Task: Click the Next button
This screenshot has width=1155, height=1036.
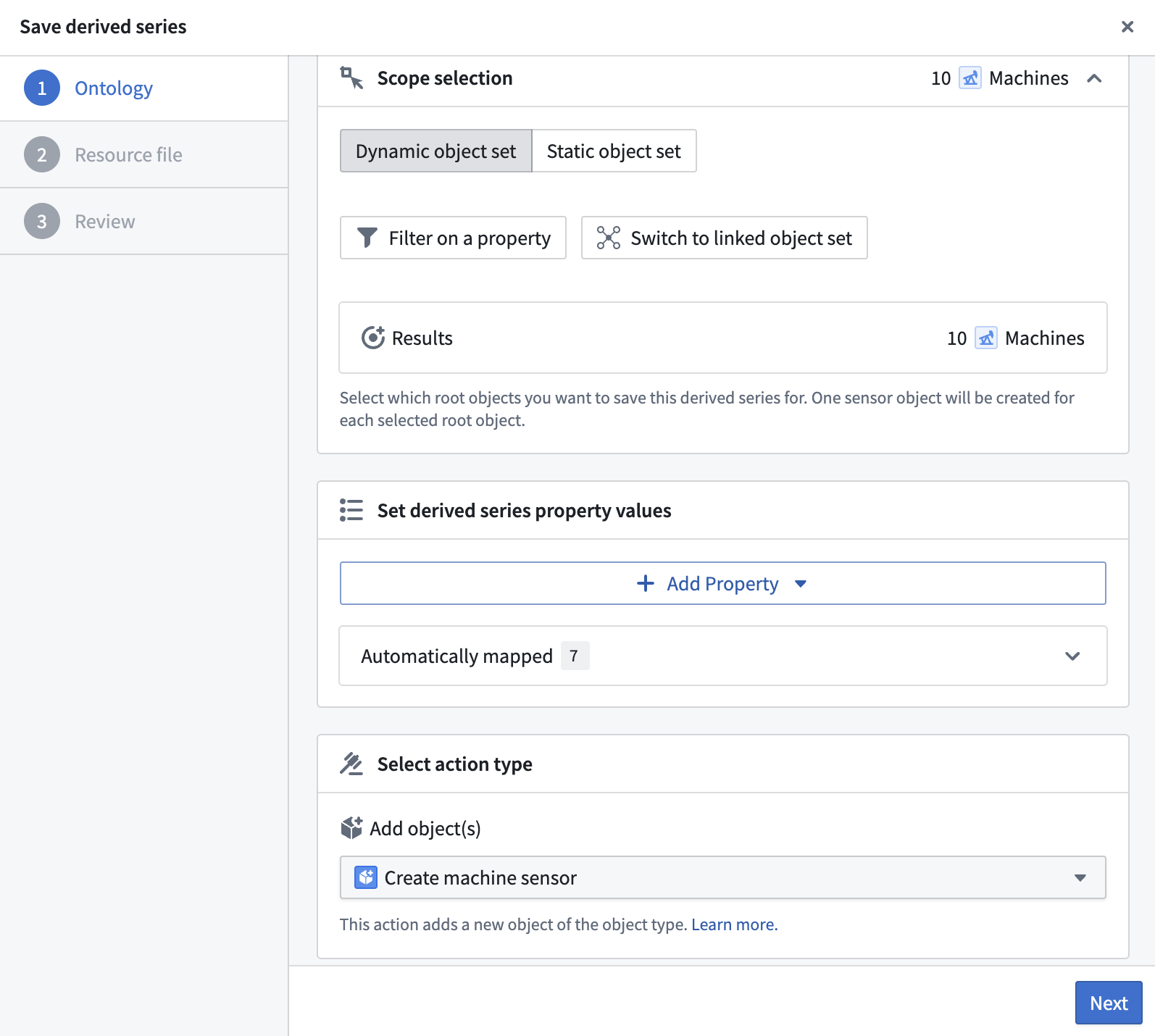Action: coord(1108,1003)
